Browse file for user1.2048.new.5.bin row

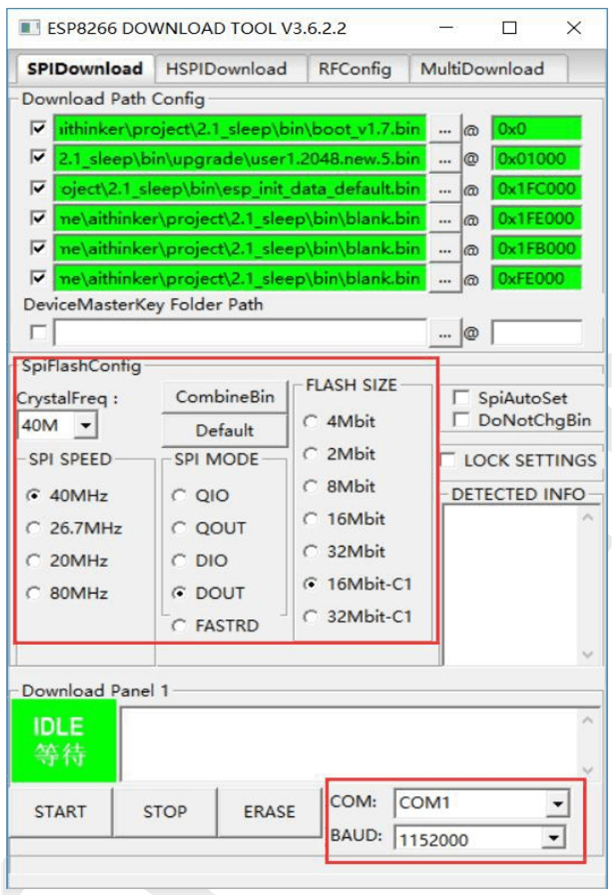click(444, 159)
